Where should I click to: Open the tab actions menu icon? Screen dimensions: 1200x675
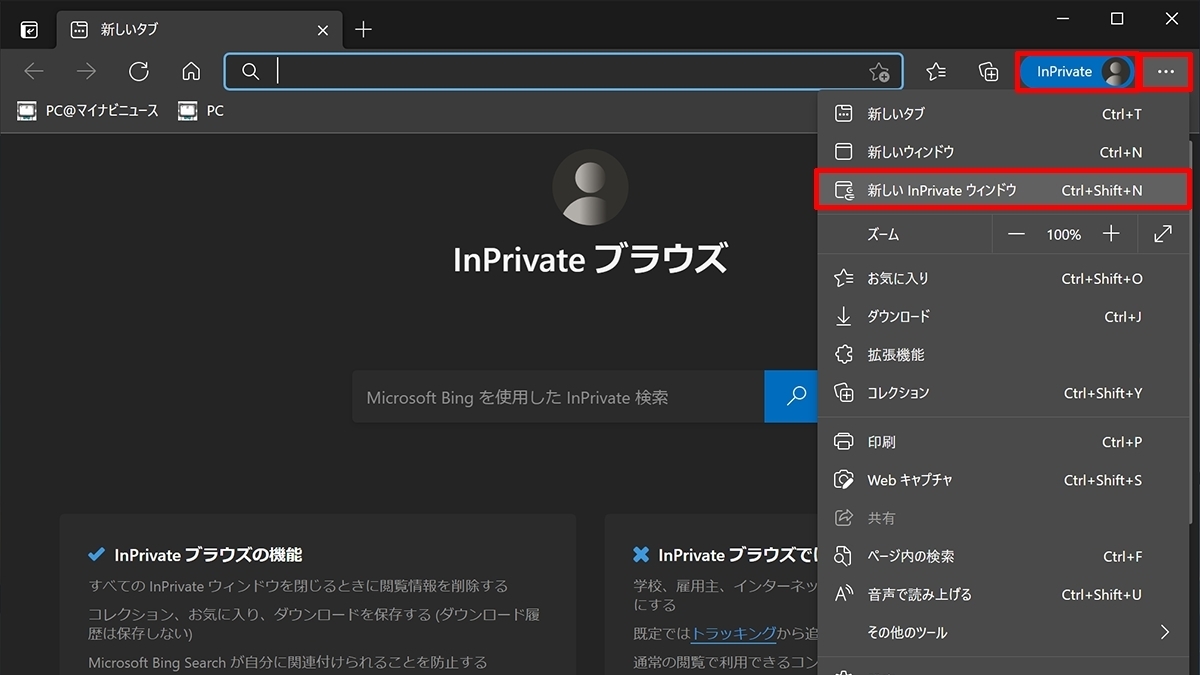[30, 30]
